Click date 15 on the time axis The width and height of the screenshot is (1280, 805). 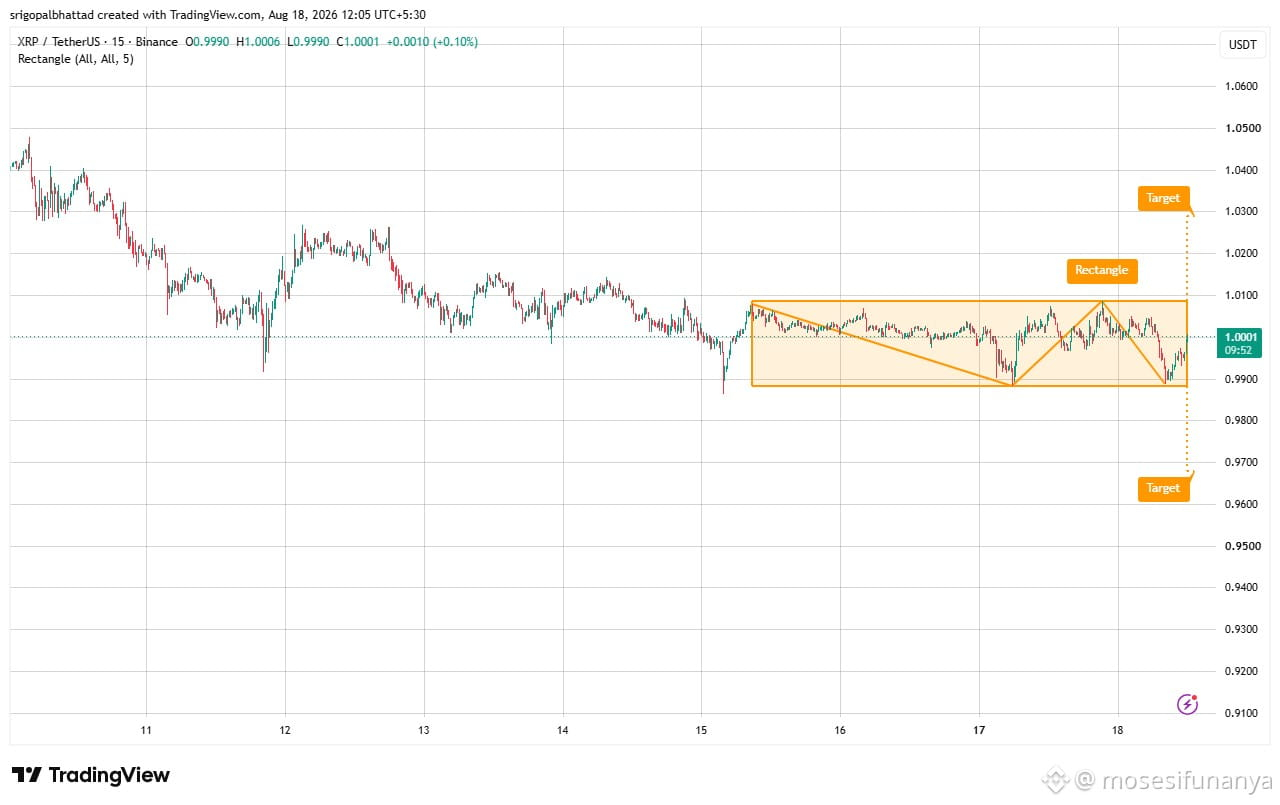coord(701,730)
